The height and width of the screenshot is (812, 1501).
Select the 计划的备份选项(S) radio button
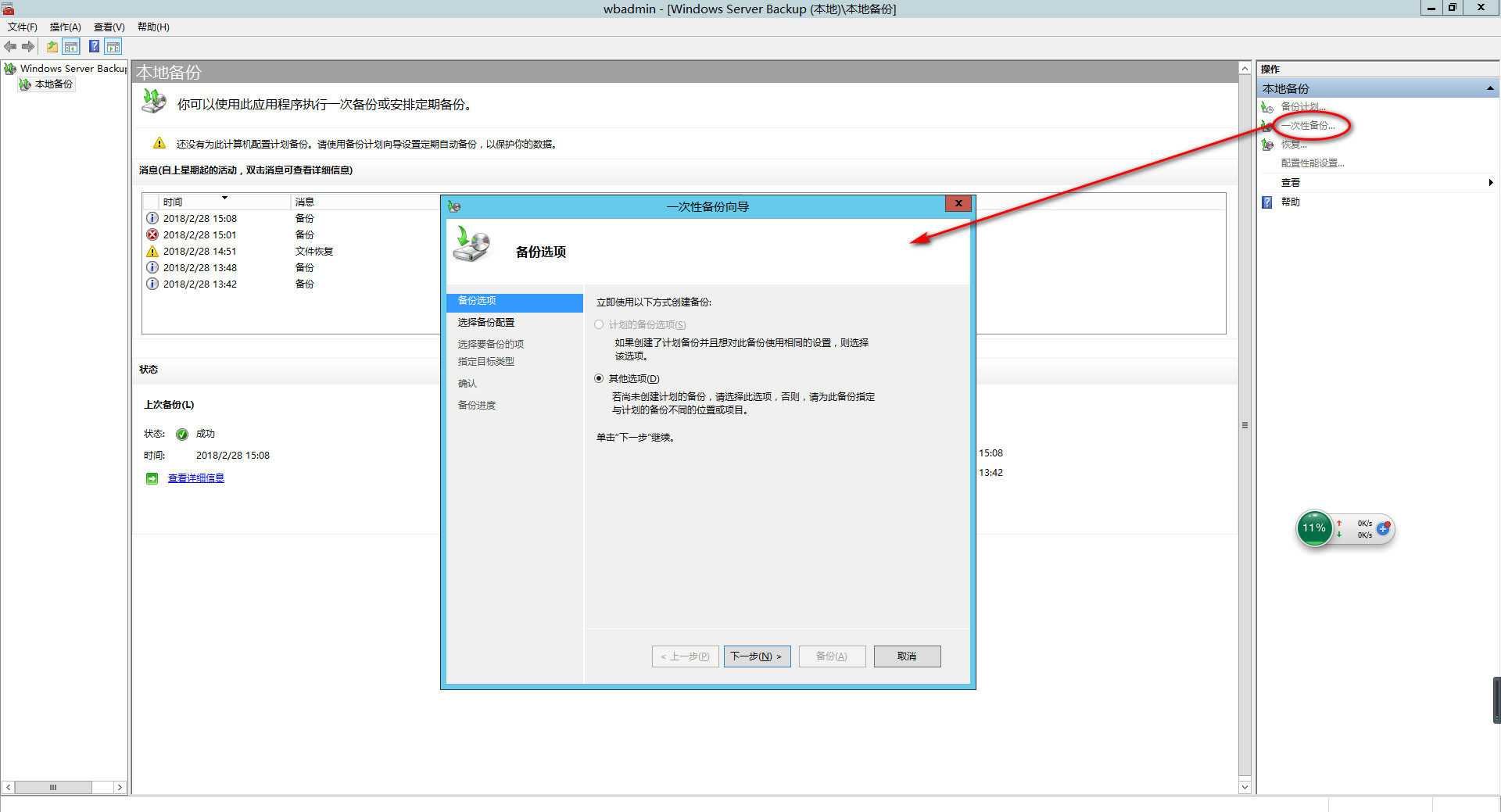(x=599, y=324)
